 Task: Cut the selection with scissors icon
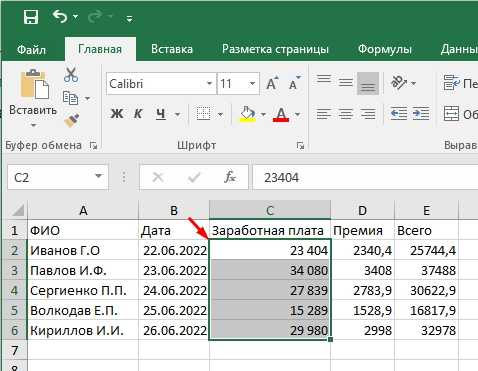tap(71, 75)
